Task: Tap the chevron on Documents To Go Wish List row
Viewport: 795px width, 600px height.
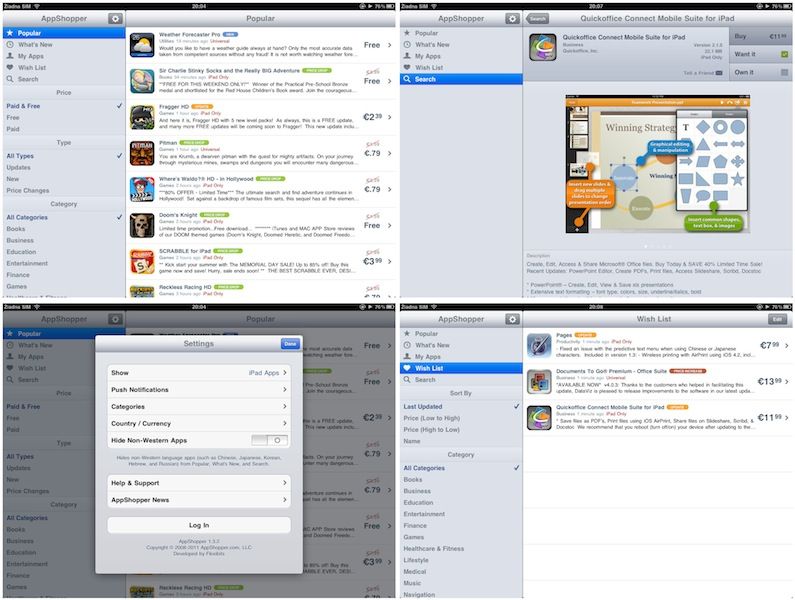Action: tap(787, 381)
